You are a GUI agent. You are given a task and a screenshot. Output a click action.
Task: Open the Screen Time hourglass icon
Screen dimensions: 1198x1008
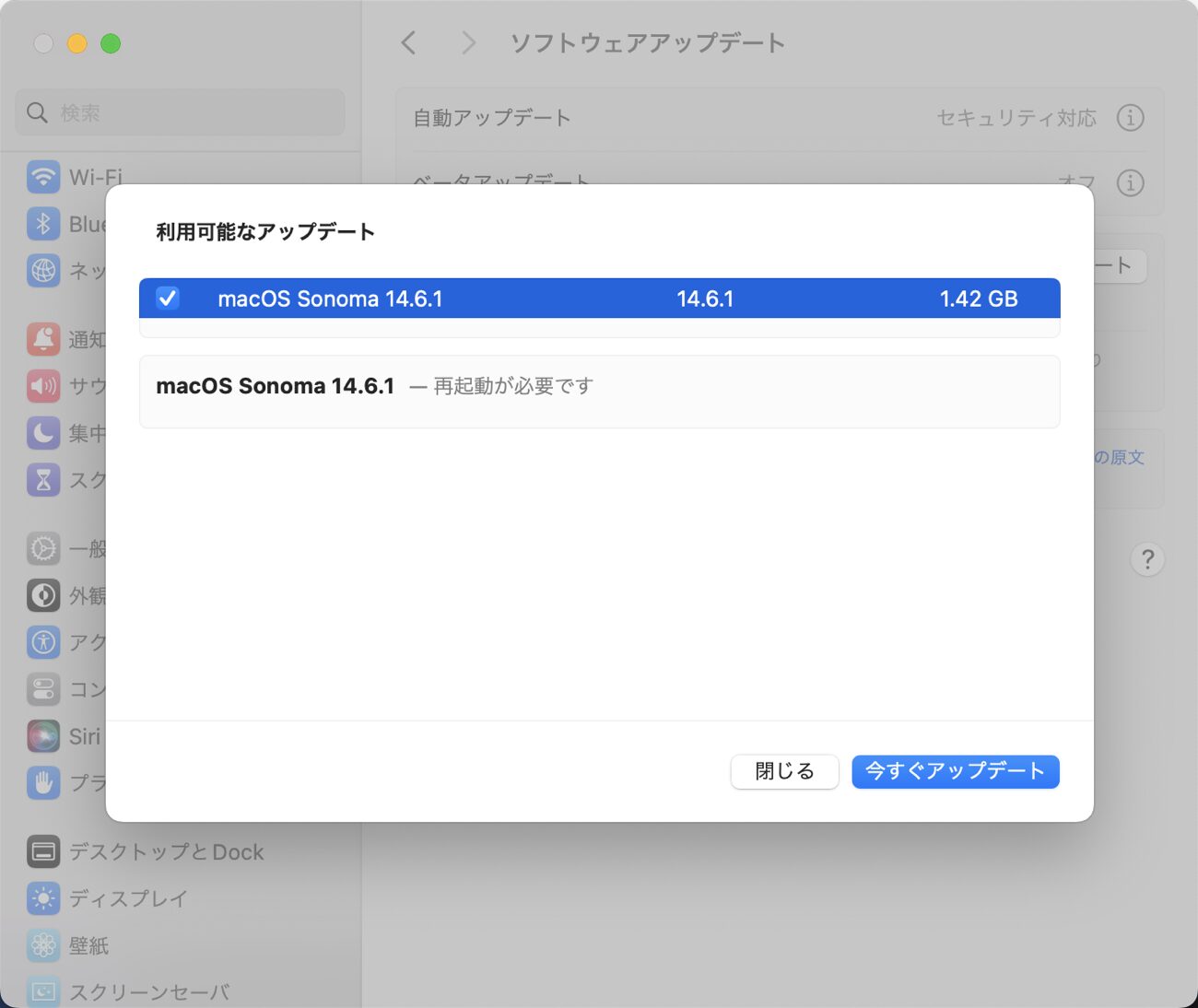pyautogui.click(x=43, y=479)
